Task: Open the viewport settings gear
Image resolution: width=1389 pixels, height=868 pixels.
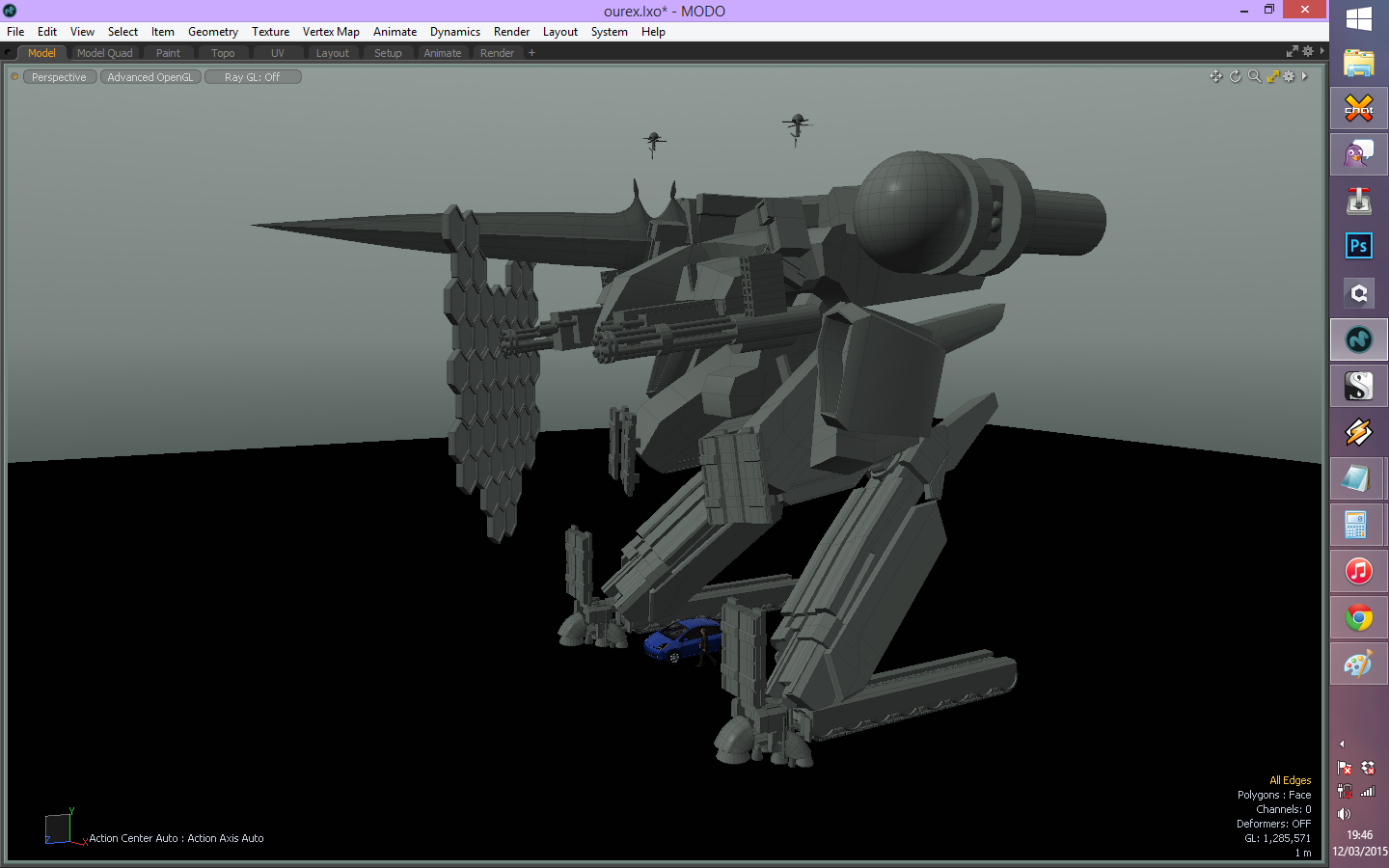Action: pos(1289,76)
